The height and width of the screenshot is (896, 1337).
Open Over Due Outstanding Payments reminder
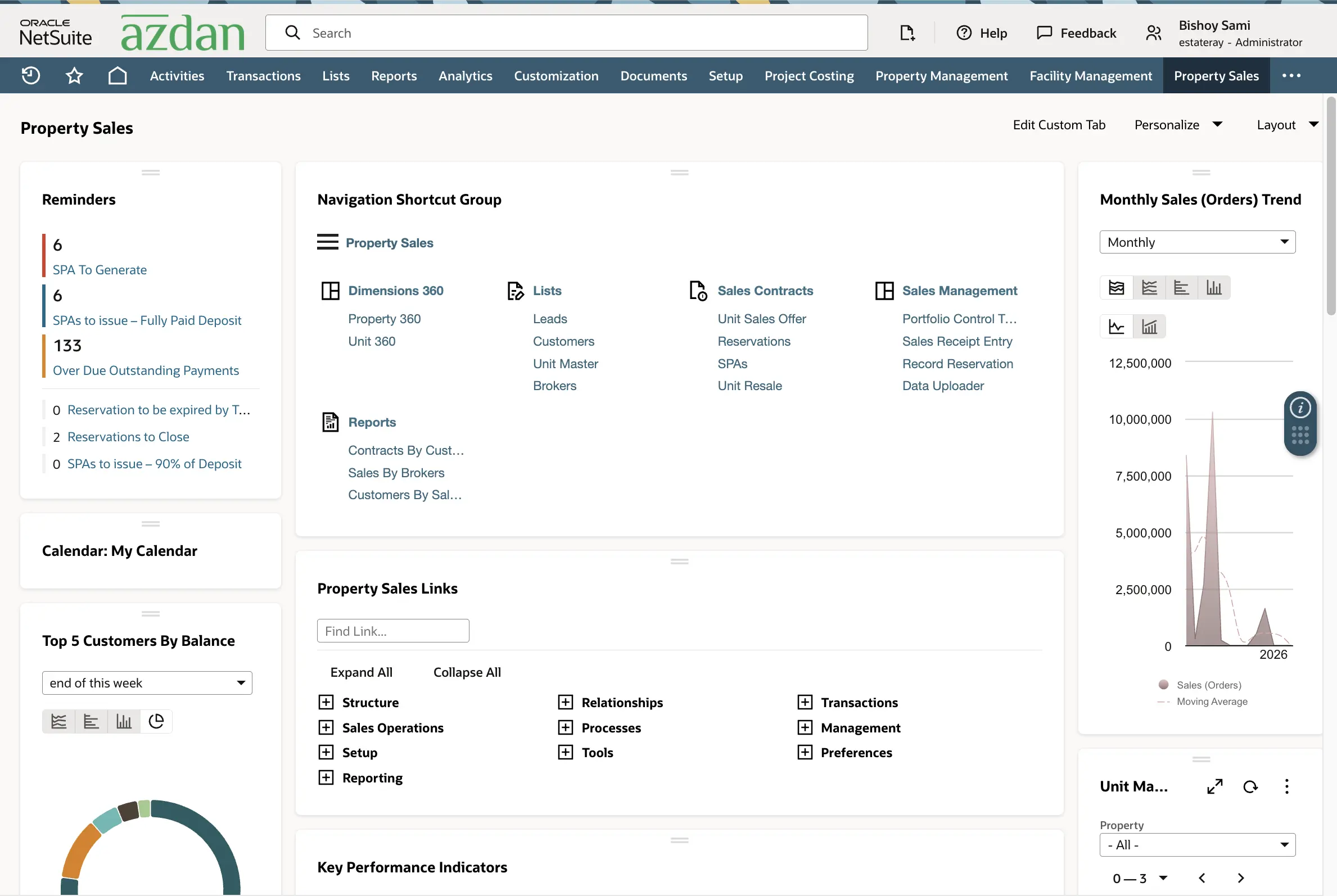click(146, 370)
